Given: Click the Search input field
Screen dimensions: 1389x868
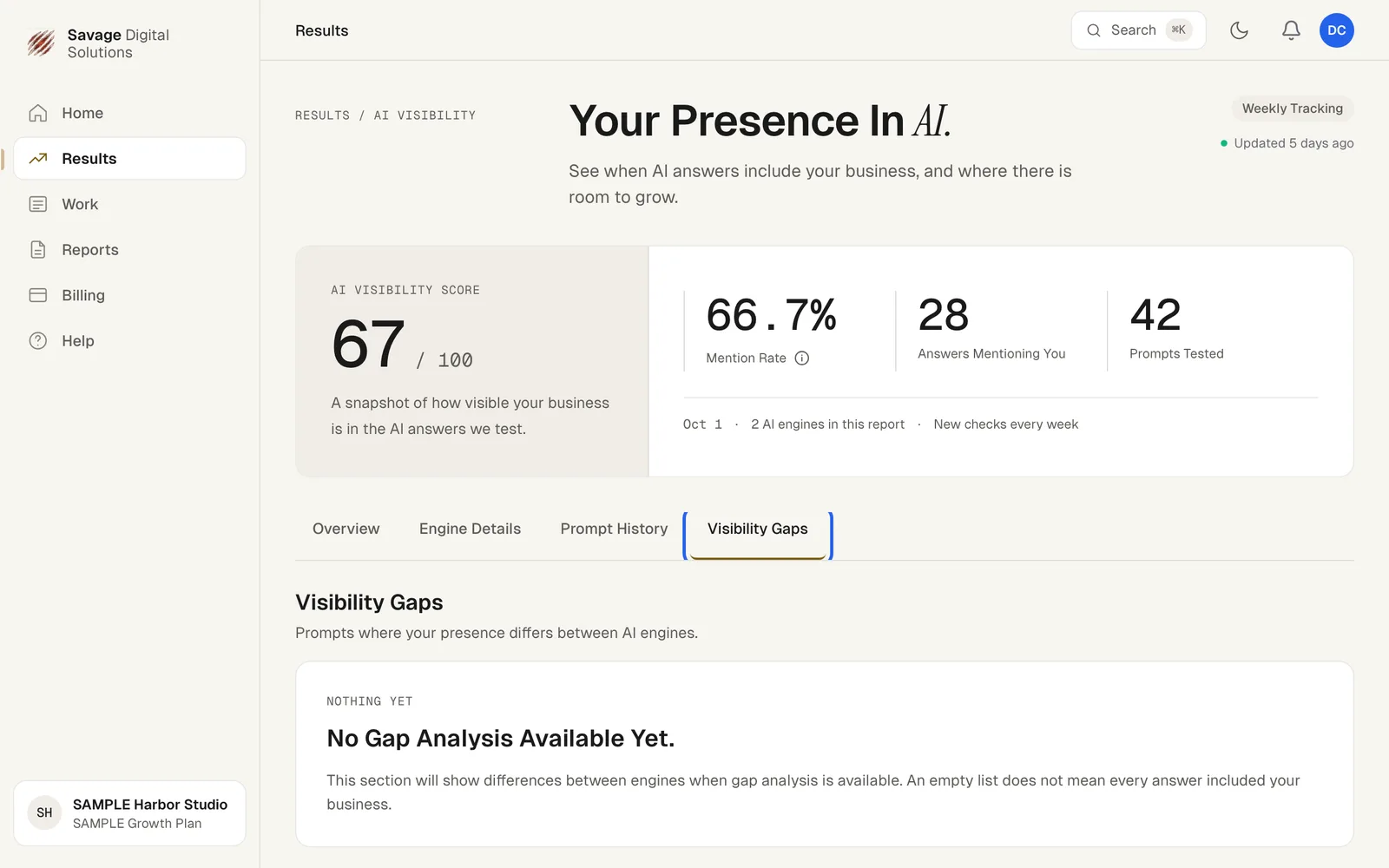Looking at the screenshot, I should tap(1138, 30).
